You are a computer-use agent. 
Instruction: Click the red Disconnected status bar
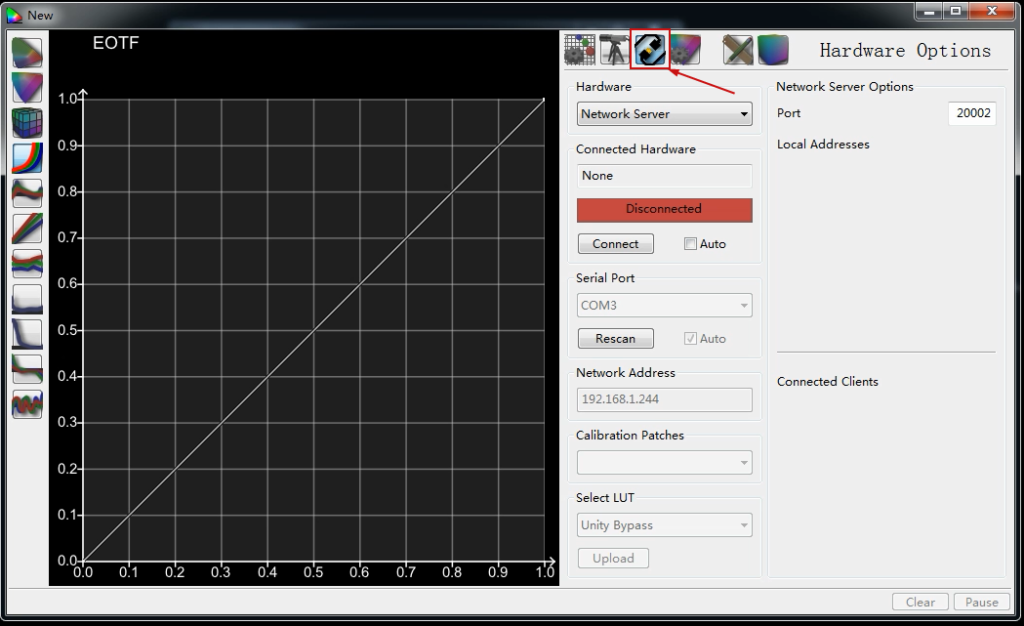click(664, 210)
